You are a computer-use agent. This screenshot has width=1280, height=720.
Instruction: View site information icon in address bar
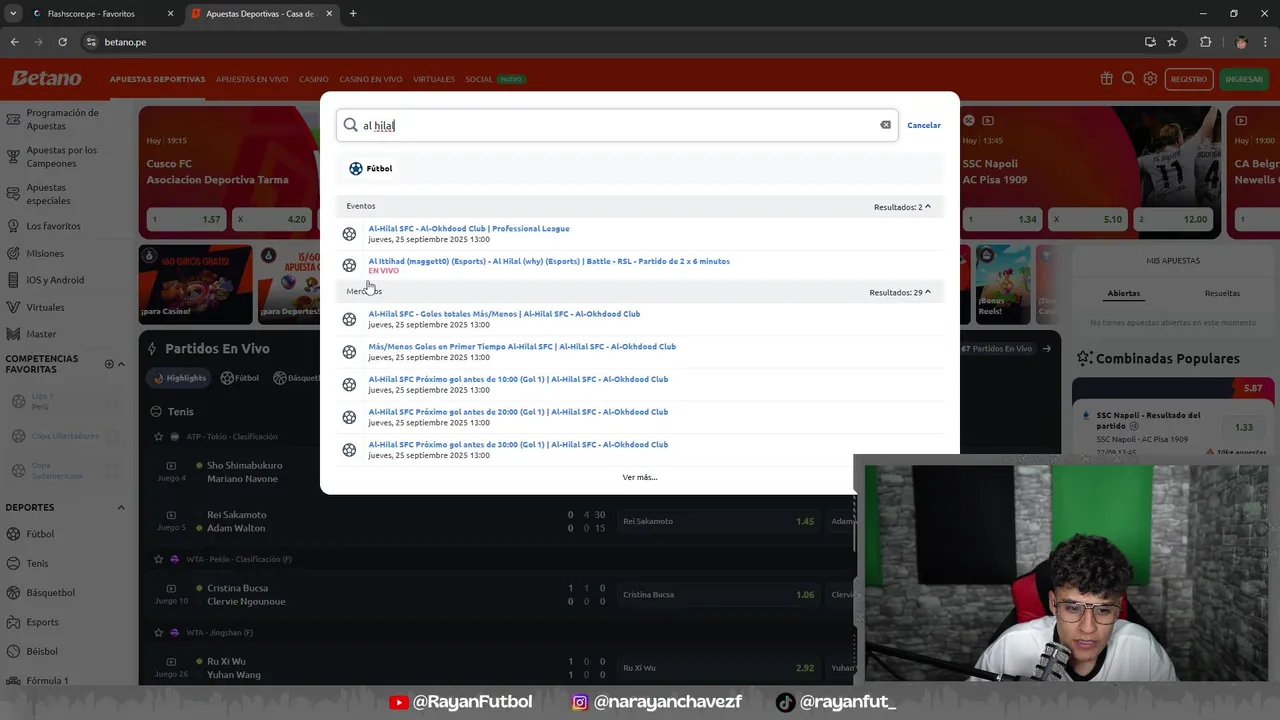[91, 42]
